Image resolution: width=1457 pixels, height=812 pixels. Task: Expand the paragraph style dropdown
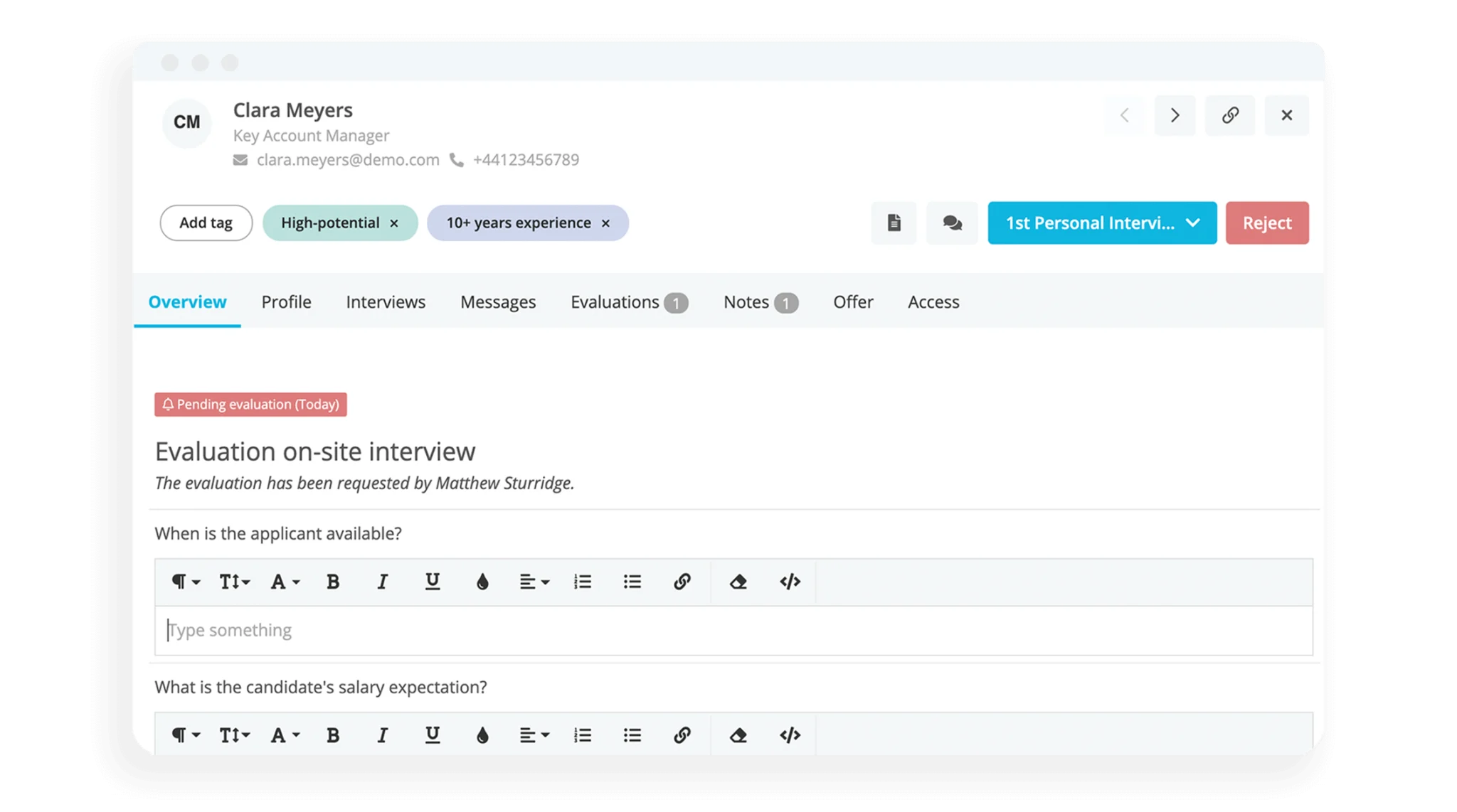click(x=183, y=581)
